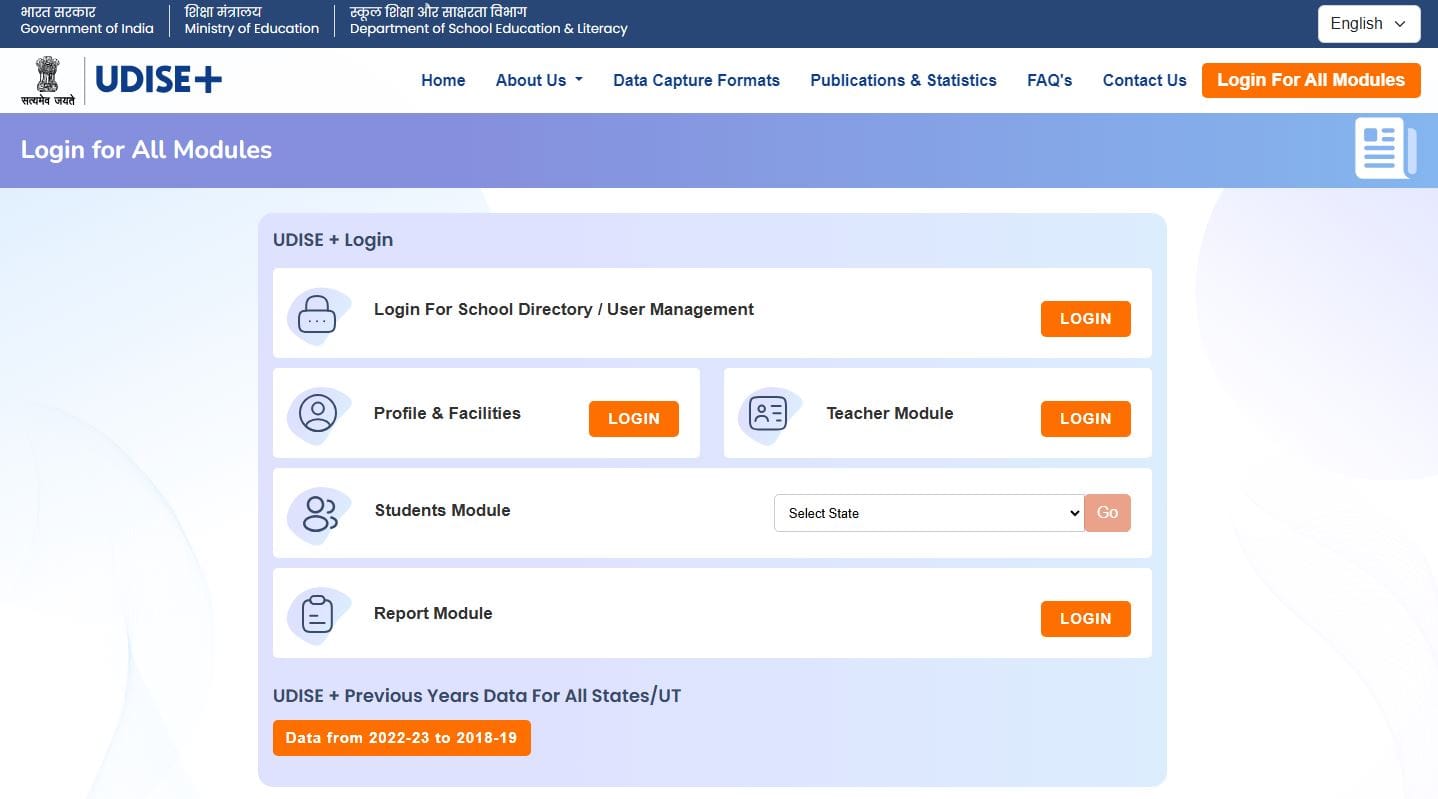Click the newspaper icon in the banner

coord(1385,148)
